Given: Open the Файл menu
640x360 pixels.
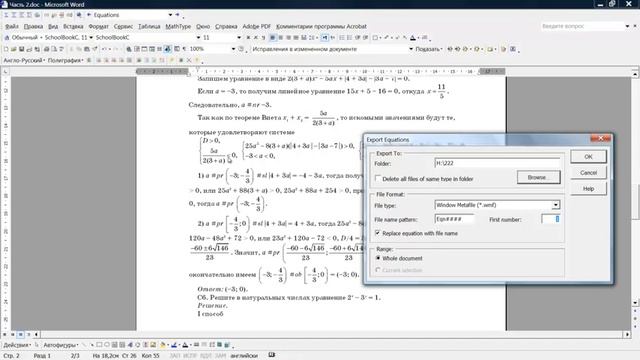Looking at the screenshot, I should [x=11, y=26].
